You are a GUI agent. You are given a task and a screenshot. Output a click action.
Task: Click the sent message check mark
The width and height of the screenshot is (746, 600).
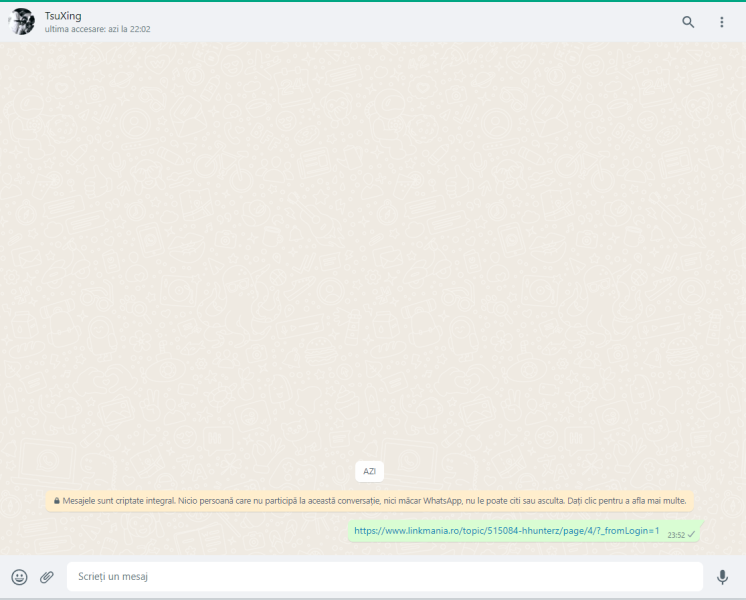(x=691, y=535)
